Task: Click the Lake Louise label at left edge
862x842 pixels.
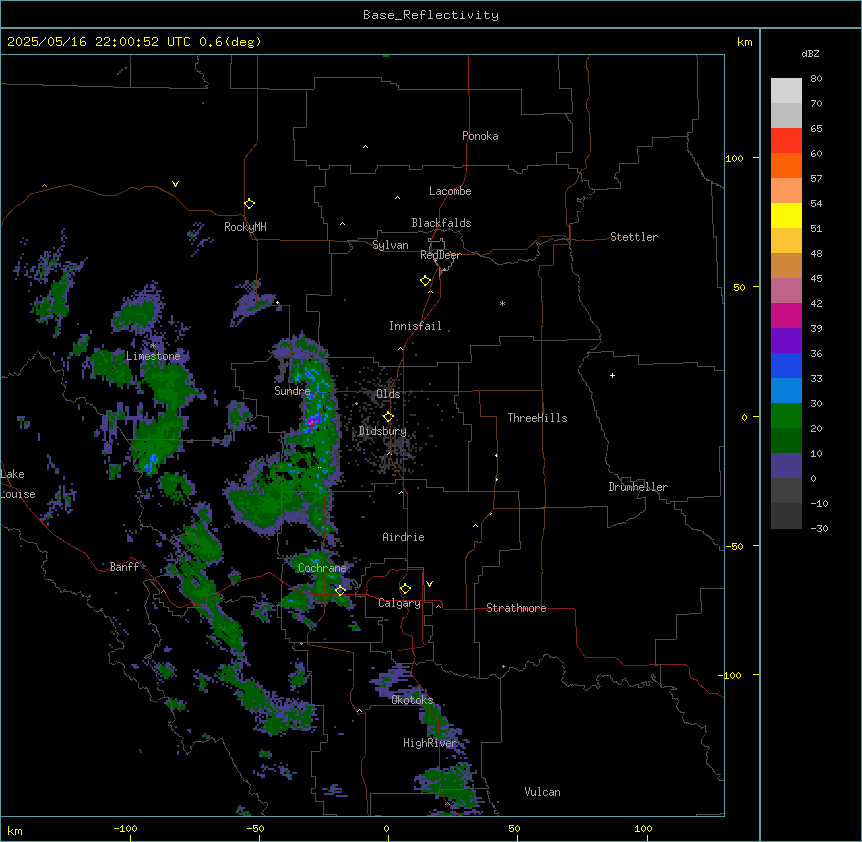Action: coord(18,484)
